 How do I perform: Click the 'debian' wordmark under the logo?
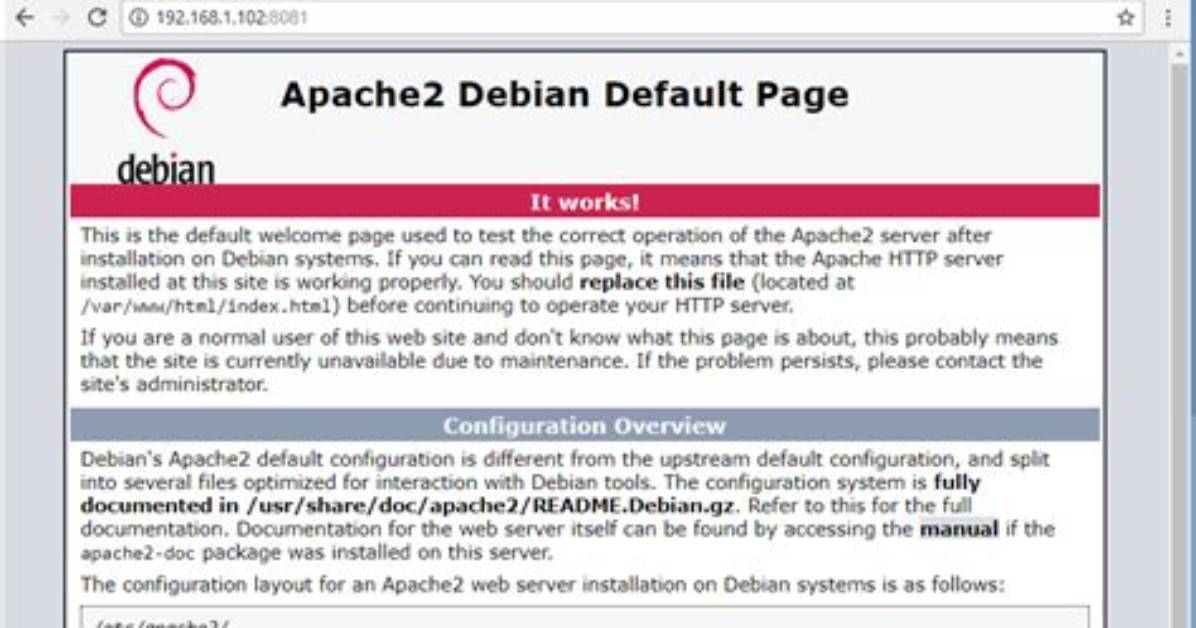click(166, 169)
